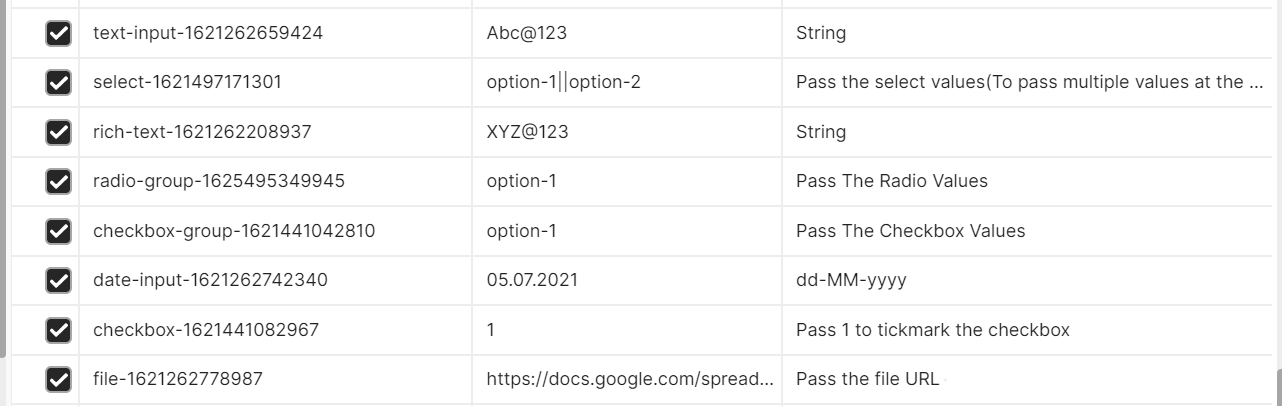Uncheck the checkbox-group-1621441042810 row
The width and height of the screenshot is (1282, 406).
(x=59, y=231)
